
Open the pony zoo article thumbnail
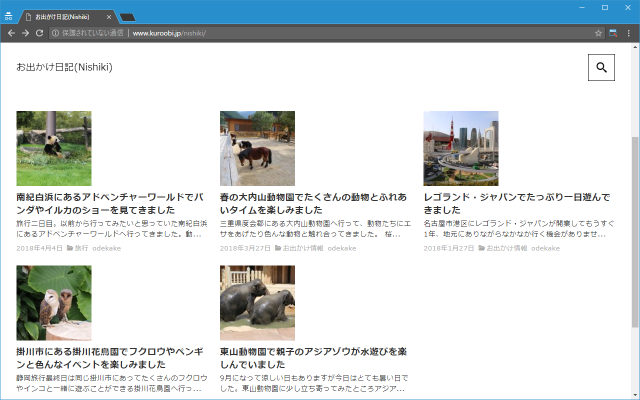point(257,148)
